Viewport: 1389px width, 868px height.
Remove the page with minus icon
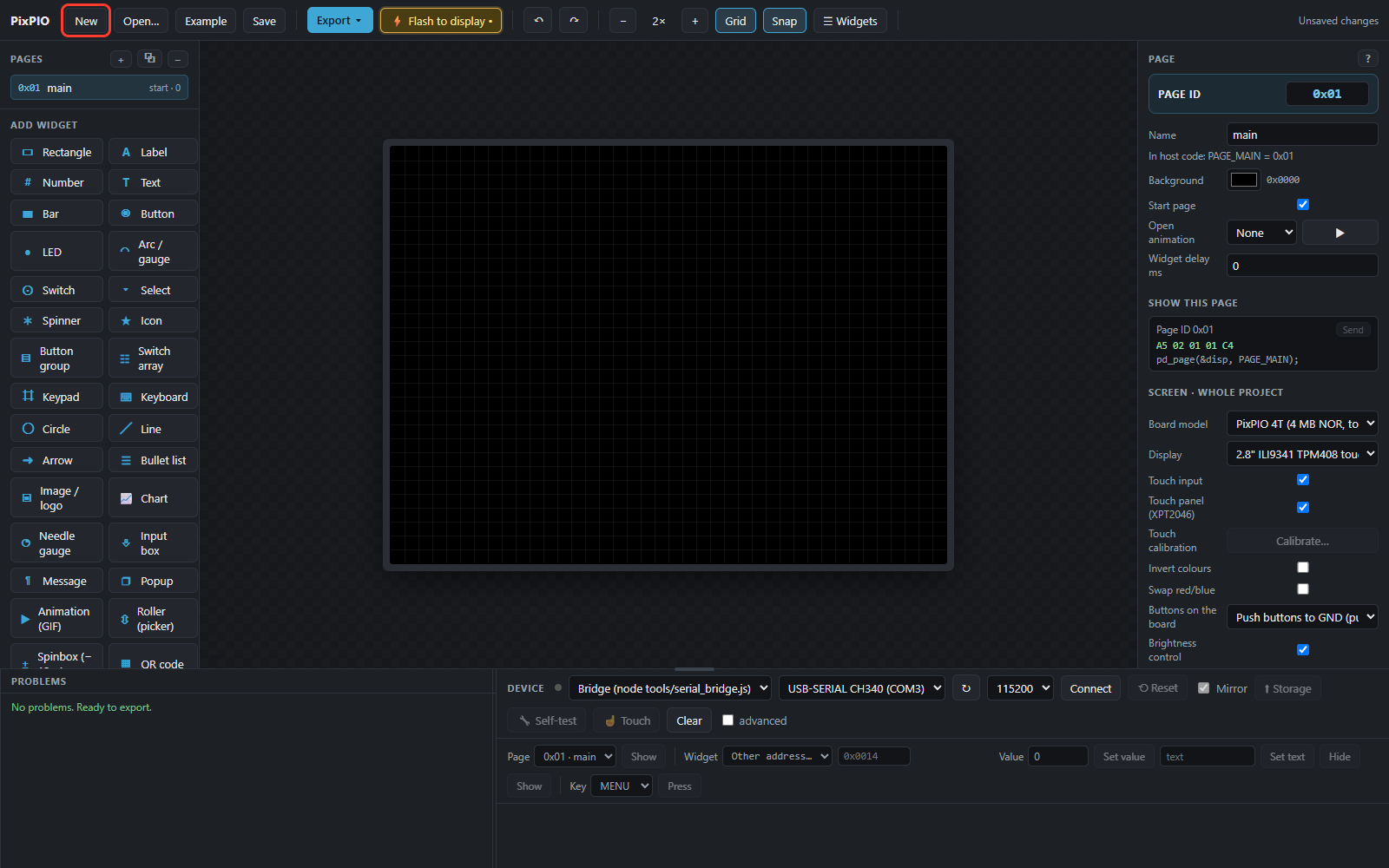pos(177,59)
